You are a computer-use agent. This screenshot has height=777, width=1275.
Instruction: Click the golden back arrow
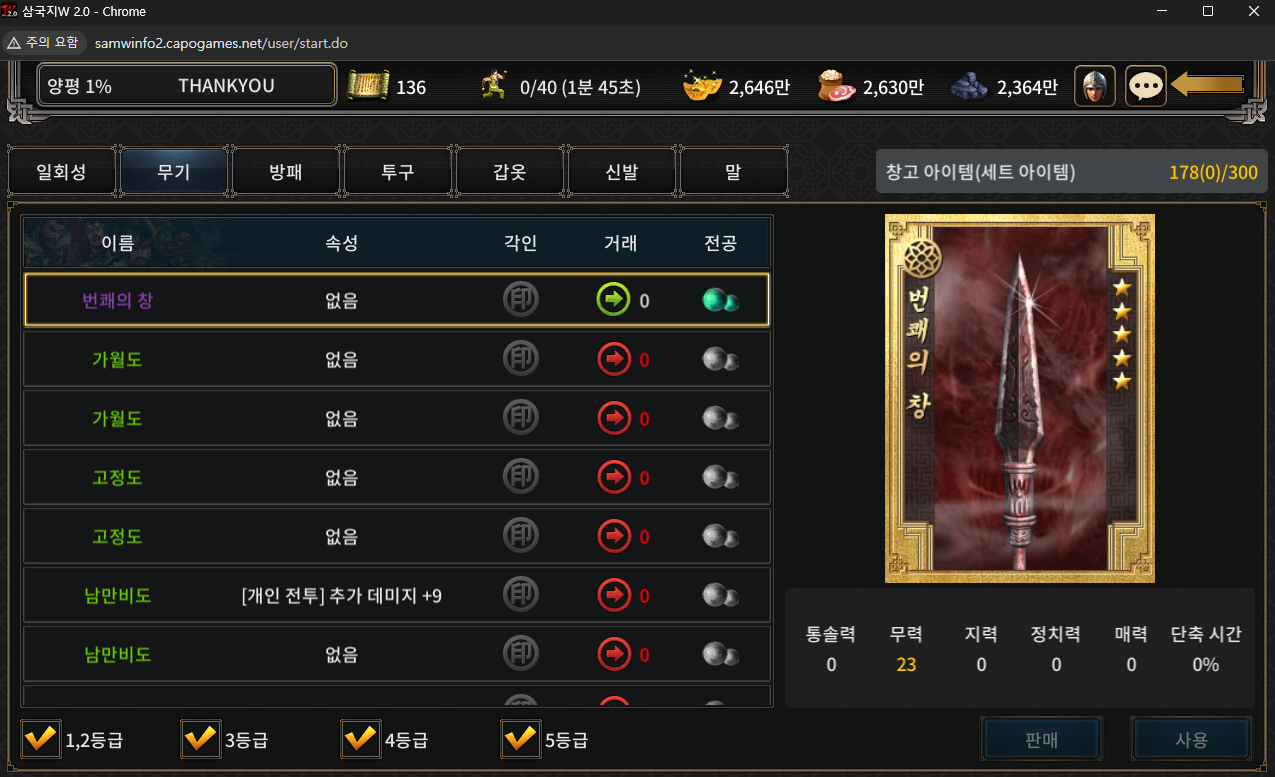click(x=1207, y=85)
